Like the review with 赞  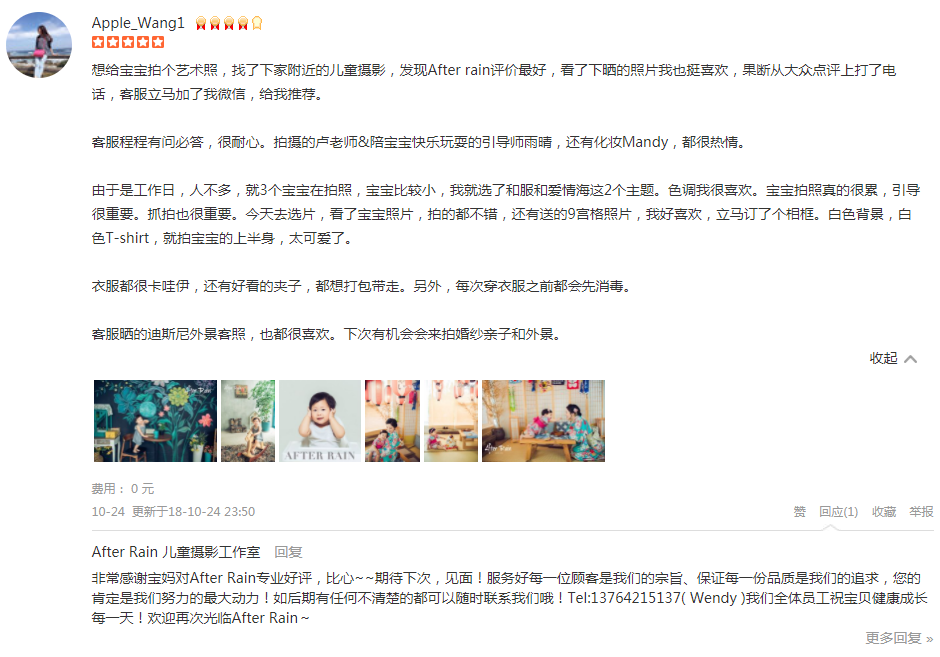800,511
